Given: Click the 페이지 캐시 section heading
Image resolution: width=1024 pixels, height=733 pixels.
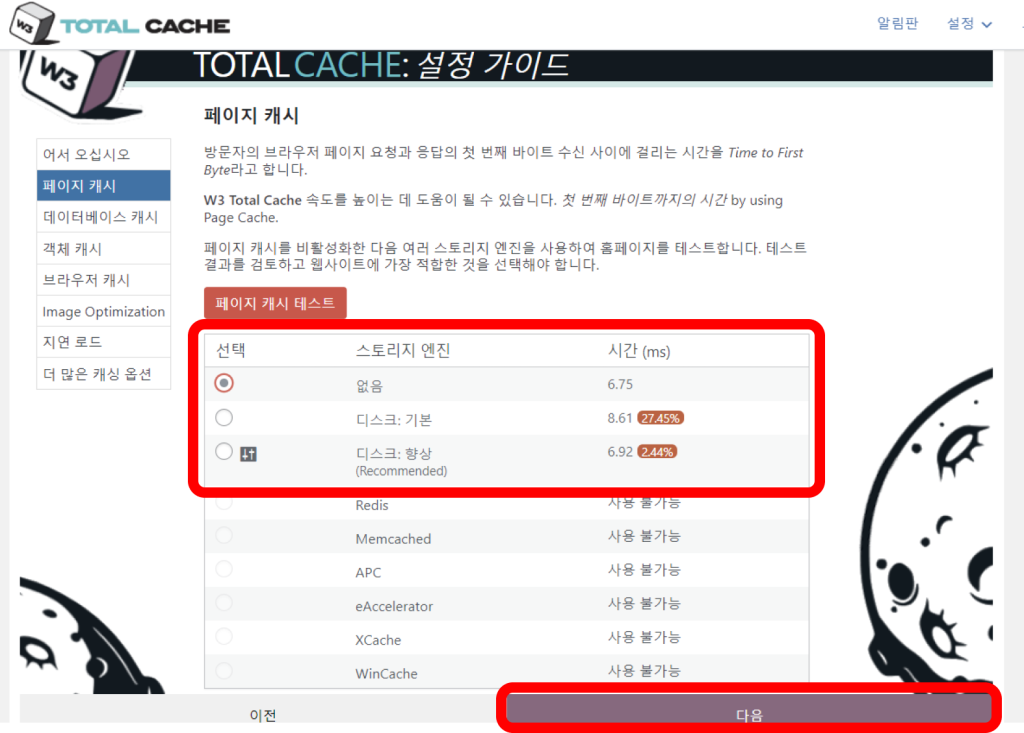Looking at the screenshot, I should tap(251, 116).
